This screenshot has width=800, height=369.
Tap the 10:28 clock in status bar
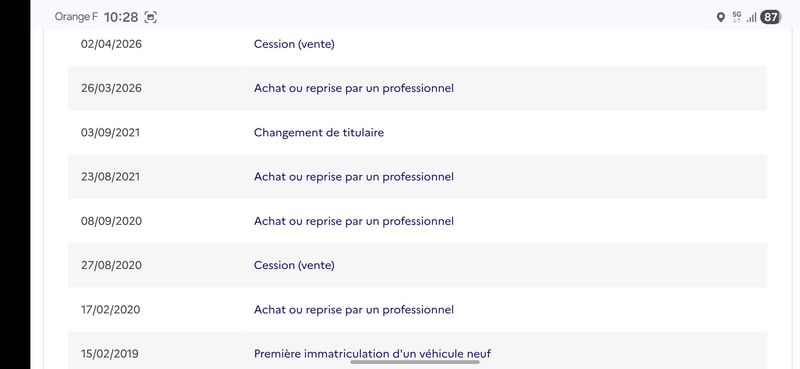(121, 17)
